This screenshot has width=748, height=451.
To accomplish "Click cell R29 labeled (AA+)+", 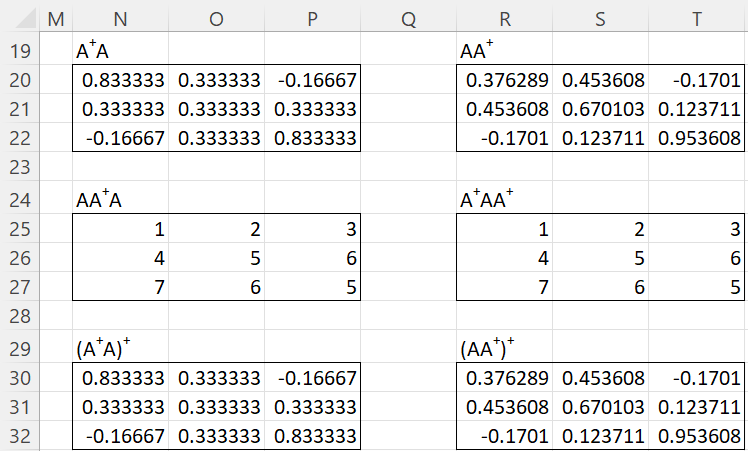I will coord(504,347).
